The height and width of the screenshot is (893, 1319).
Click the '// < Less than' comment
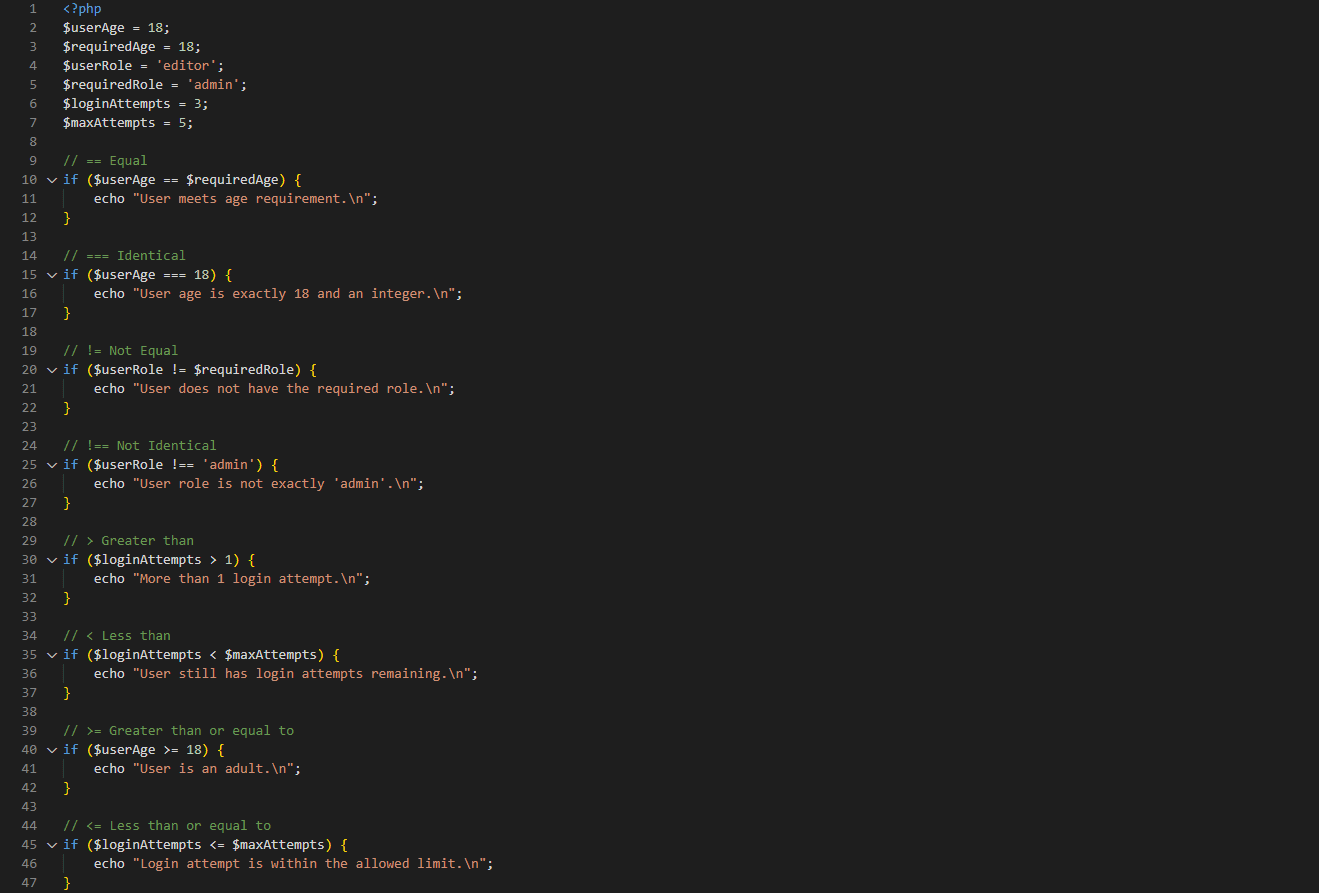[117, 636]
